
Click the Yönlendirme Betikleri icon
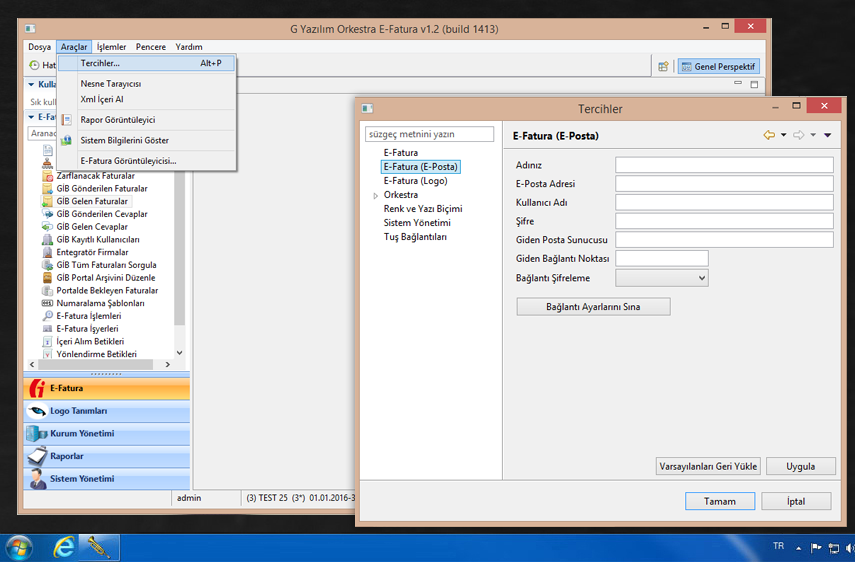(47, 354)
